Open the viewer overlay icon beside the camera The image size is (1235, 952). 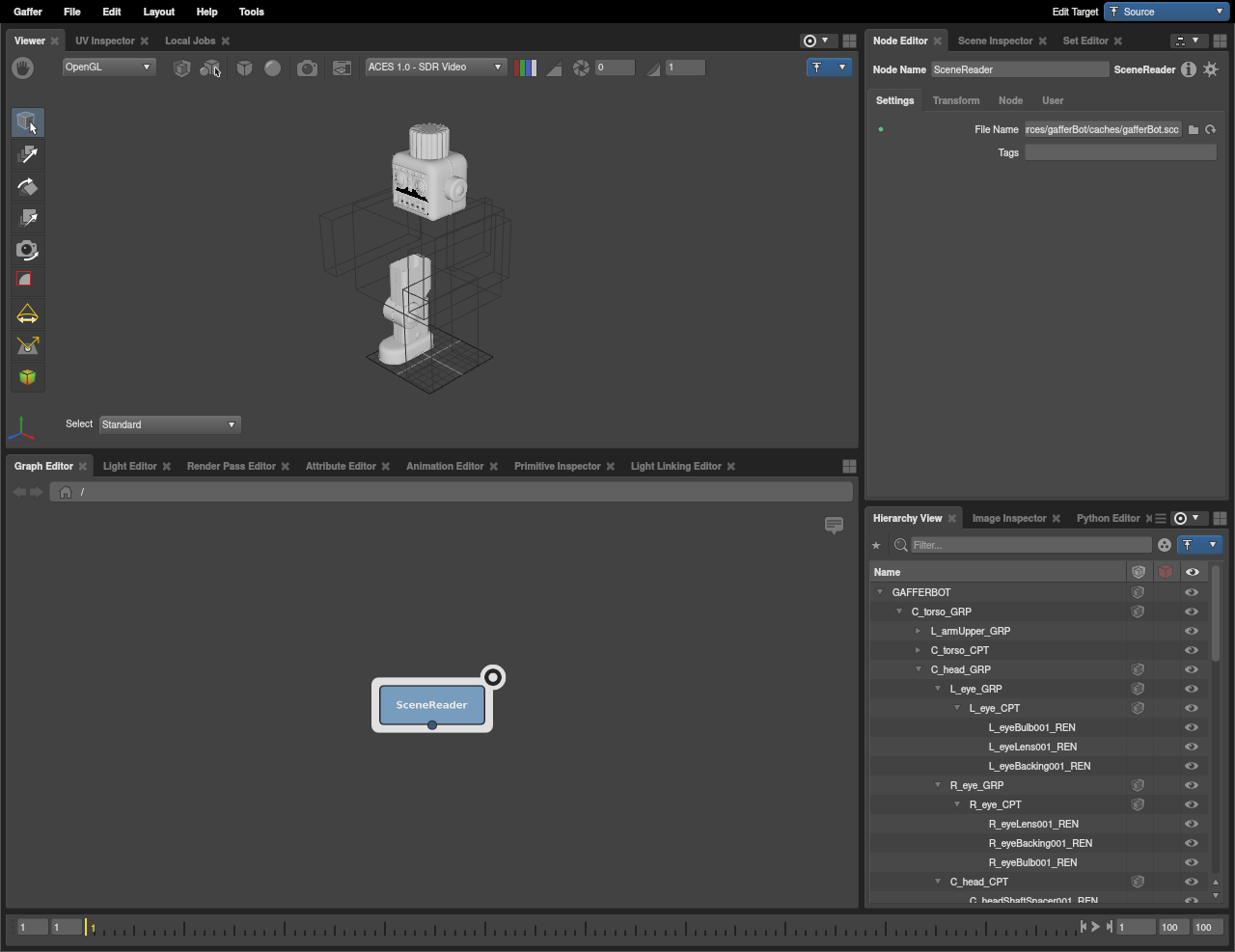point(342,68)
